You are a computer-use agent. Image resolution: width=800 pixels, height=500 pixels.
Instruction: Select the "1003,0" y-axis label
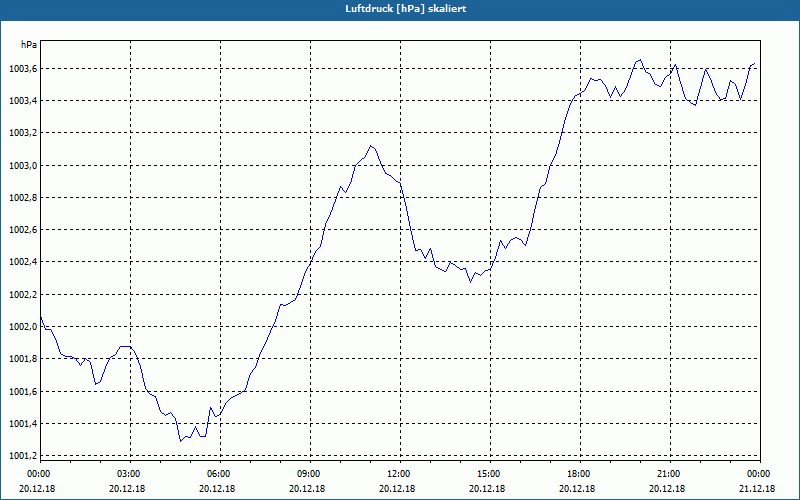click(22, 166)
